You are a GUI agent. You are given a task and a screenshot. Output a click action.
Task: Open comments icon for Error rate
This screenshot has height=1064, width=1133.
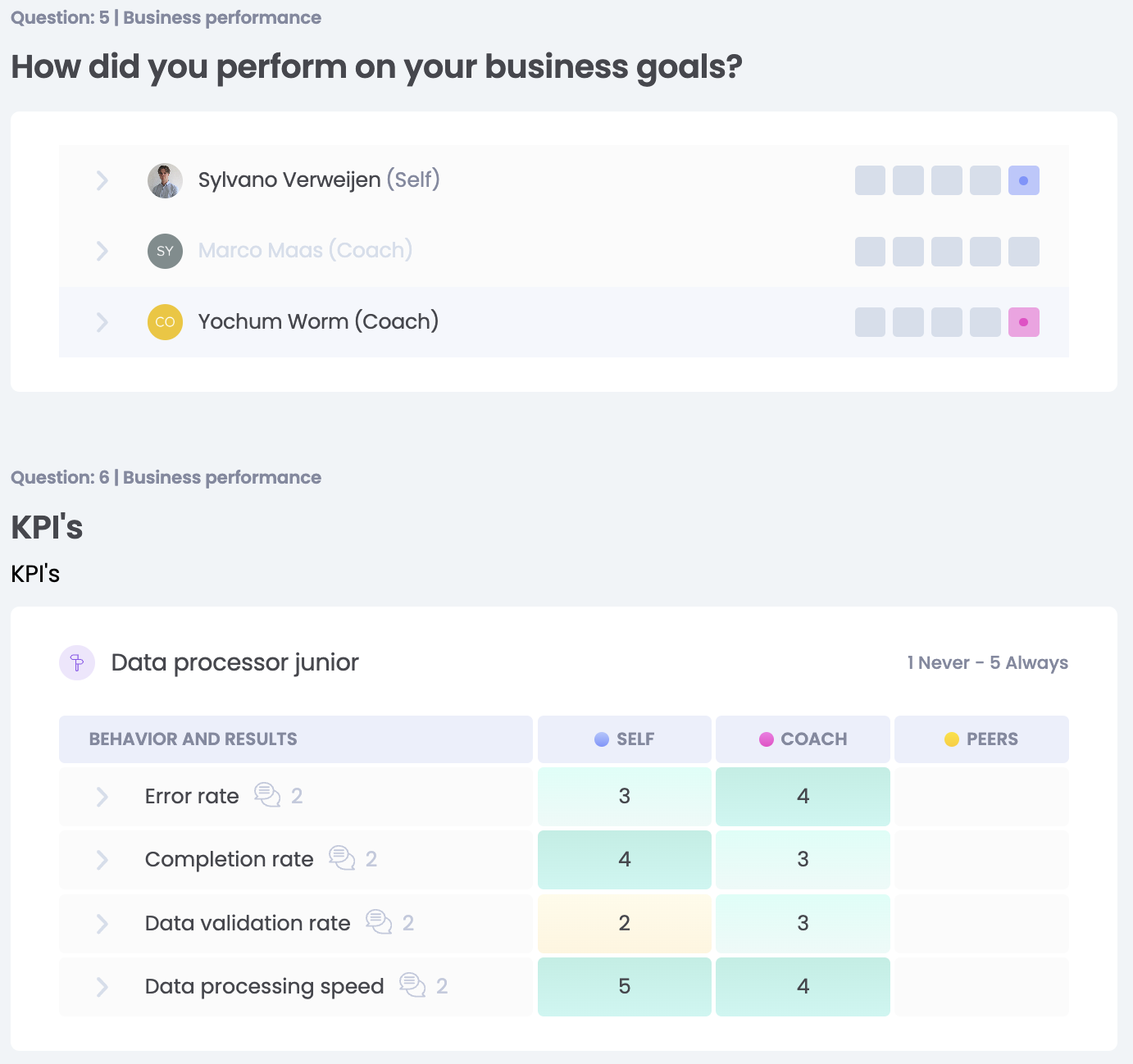point(267,795)
